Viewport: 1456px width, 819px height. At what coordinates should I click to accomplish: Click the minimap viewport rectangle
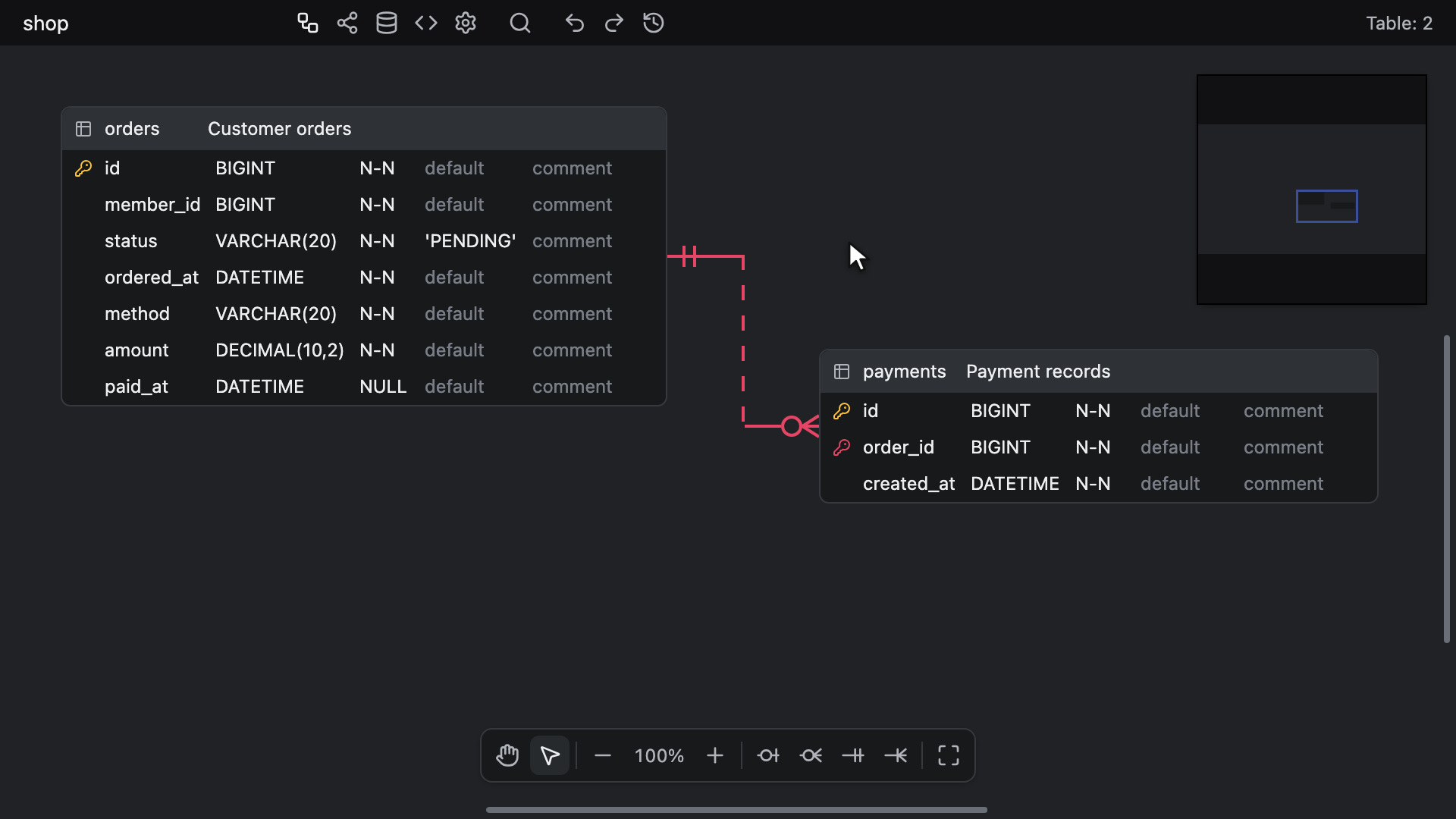pos(1326,206)
